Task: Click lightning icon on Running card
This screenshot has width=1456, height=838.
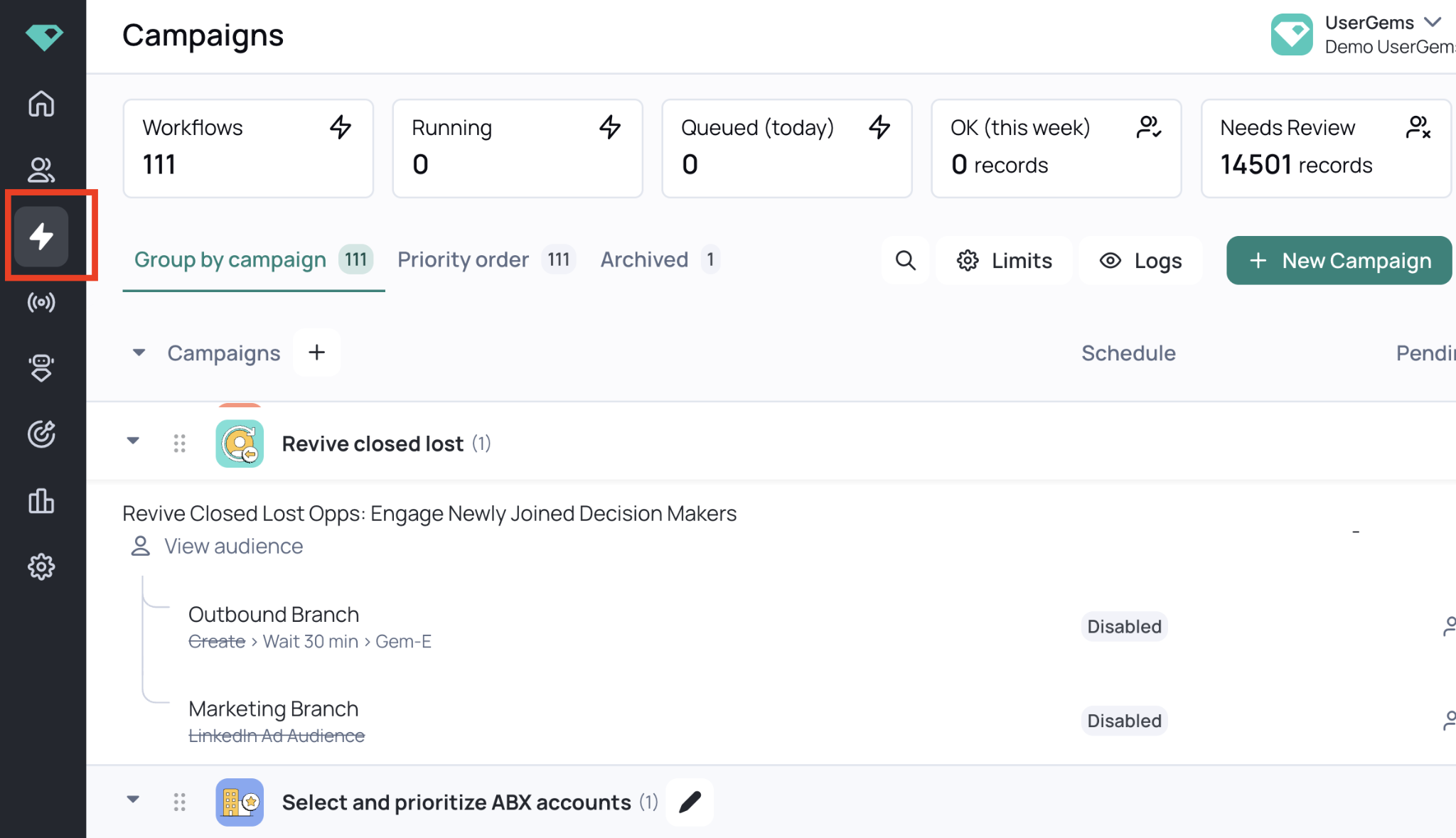Action: [x=610, y=127]
